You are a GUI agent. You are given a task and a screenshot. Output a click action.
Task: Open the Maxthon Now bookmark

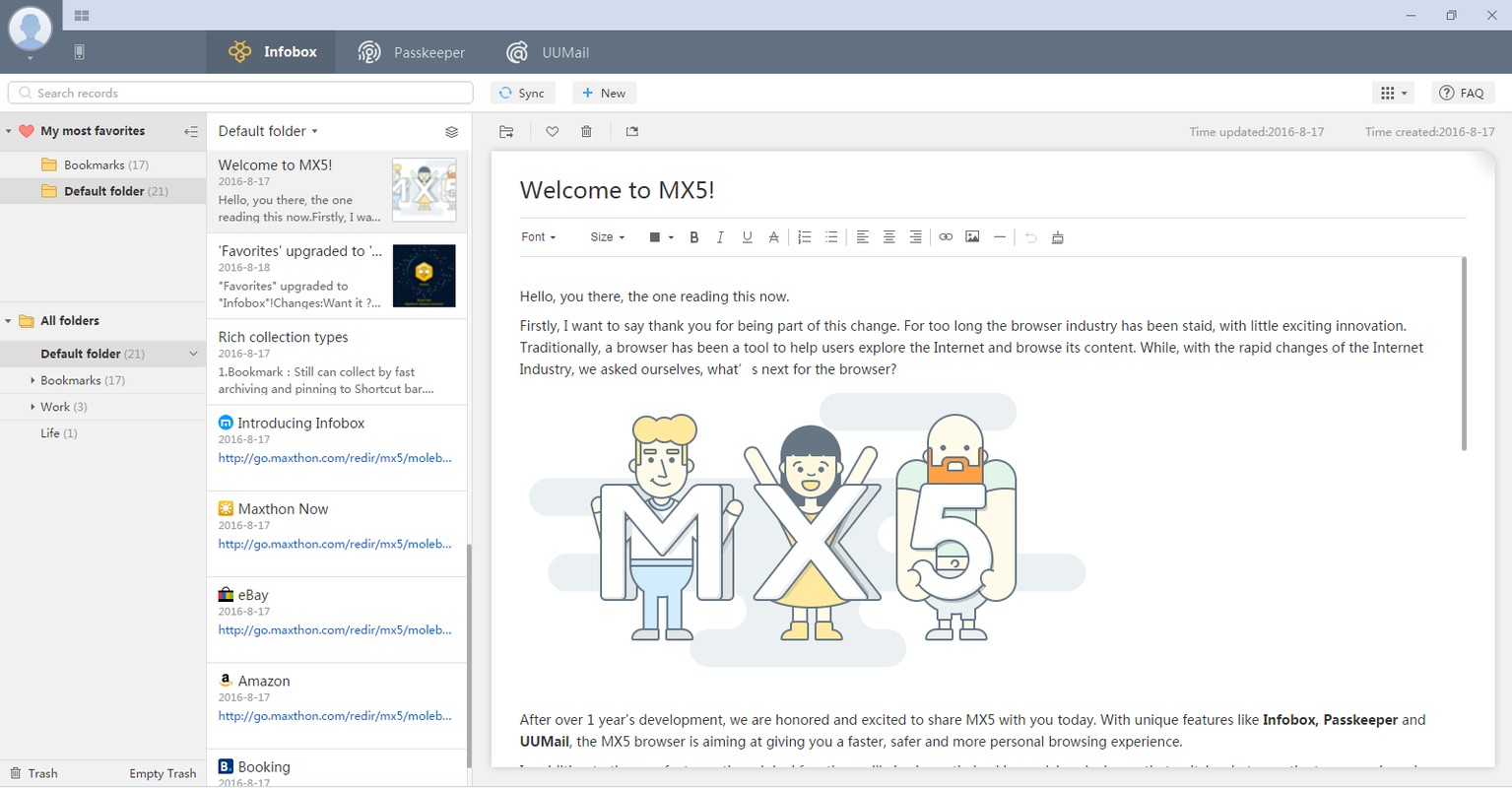pyautogui.click(x=337, y=534)
